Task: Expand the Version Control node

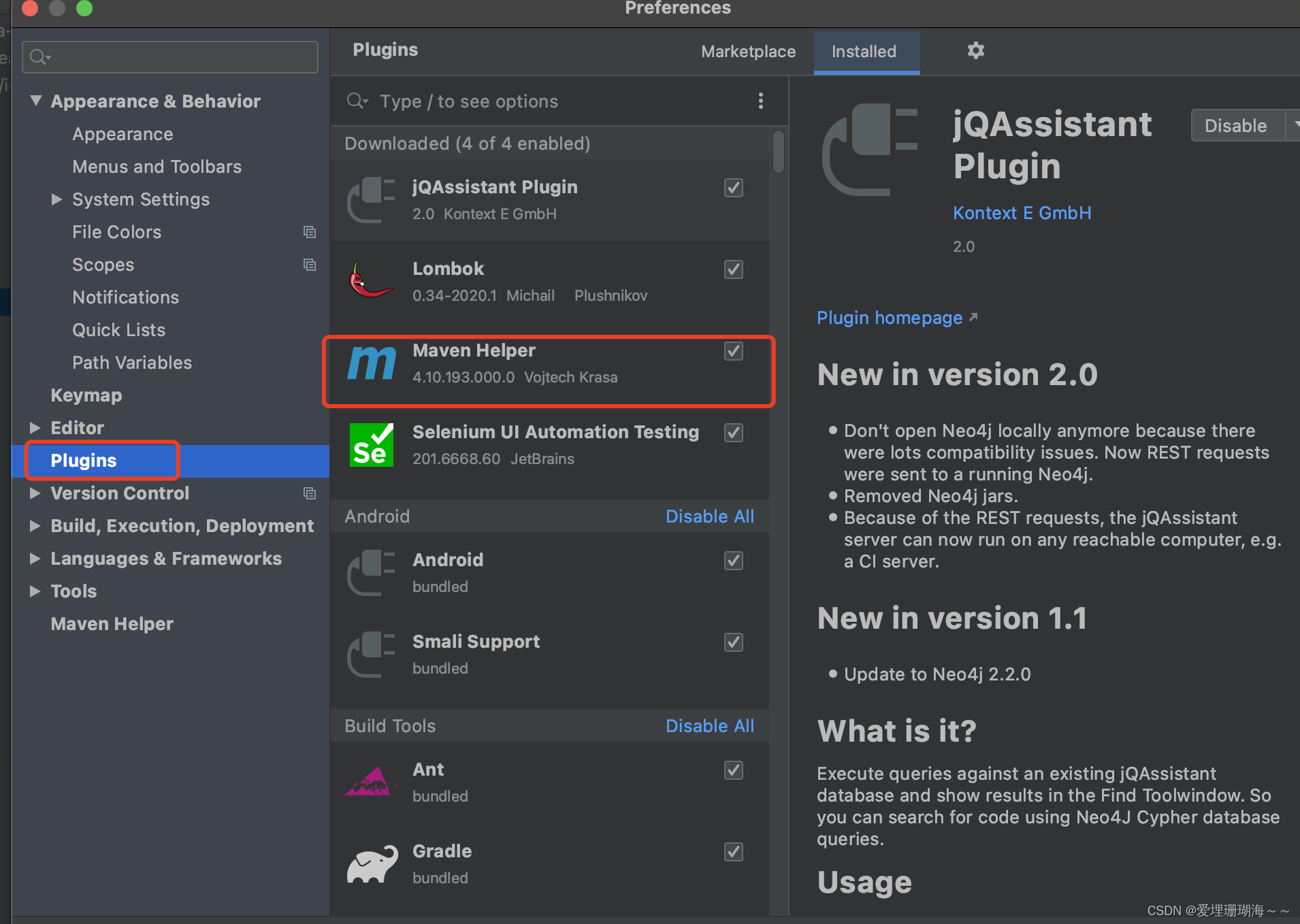Action: click(35, 493)
